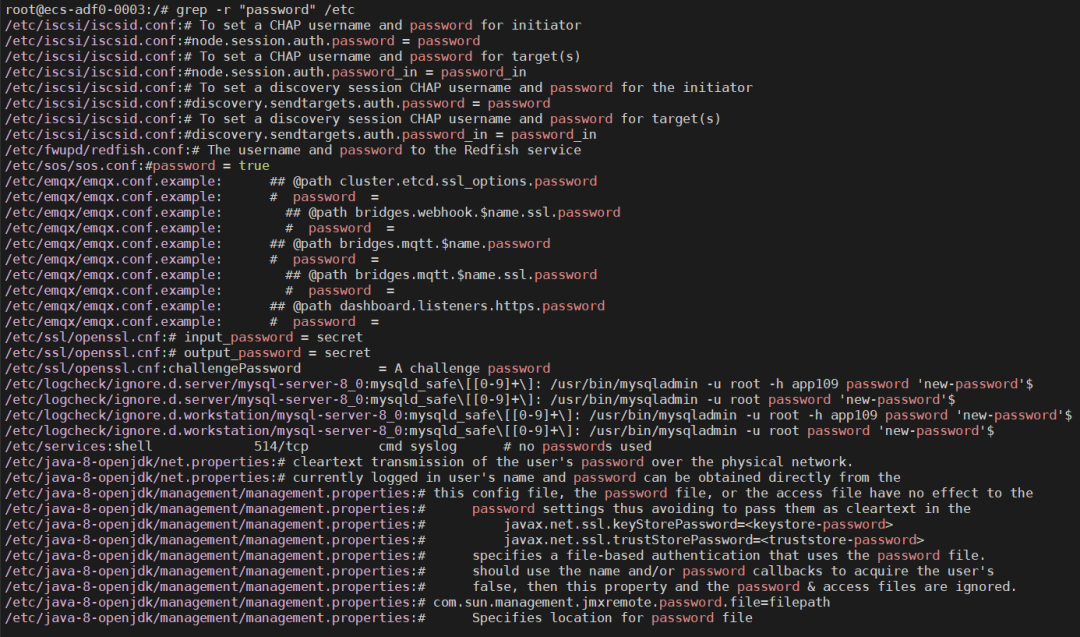Click 'com.sun.management.jmxremote.password.file=filepath' text
Viewport: 1080px width, 637px height.
(x=632, y=602)
